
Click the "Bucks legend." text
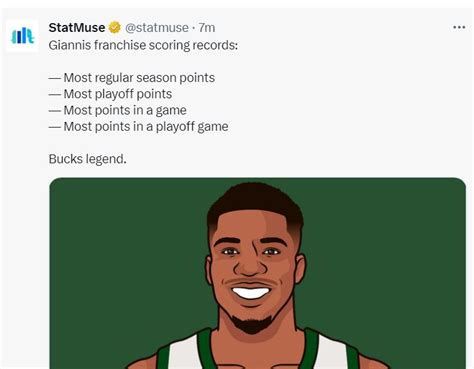click(x=88, y=159)
